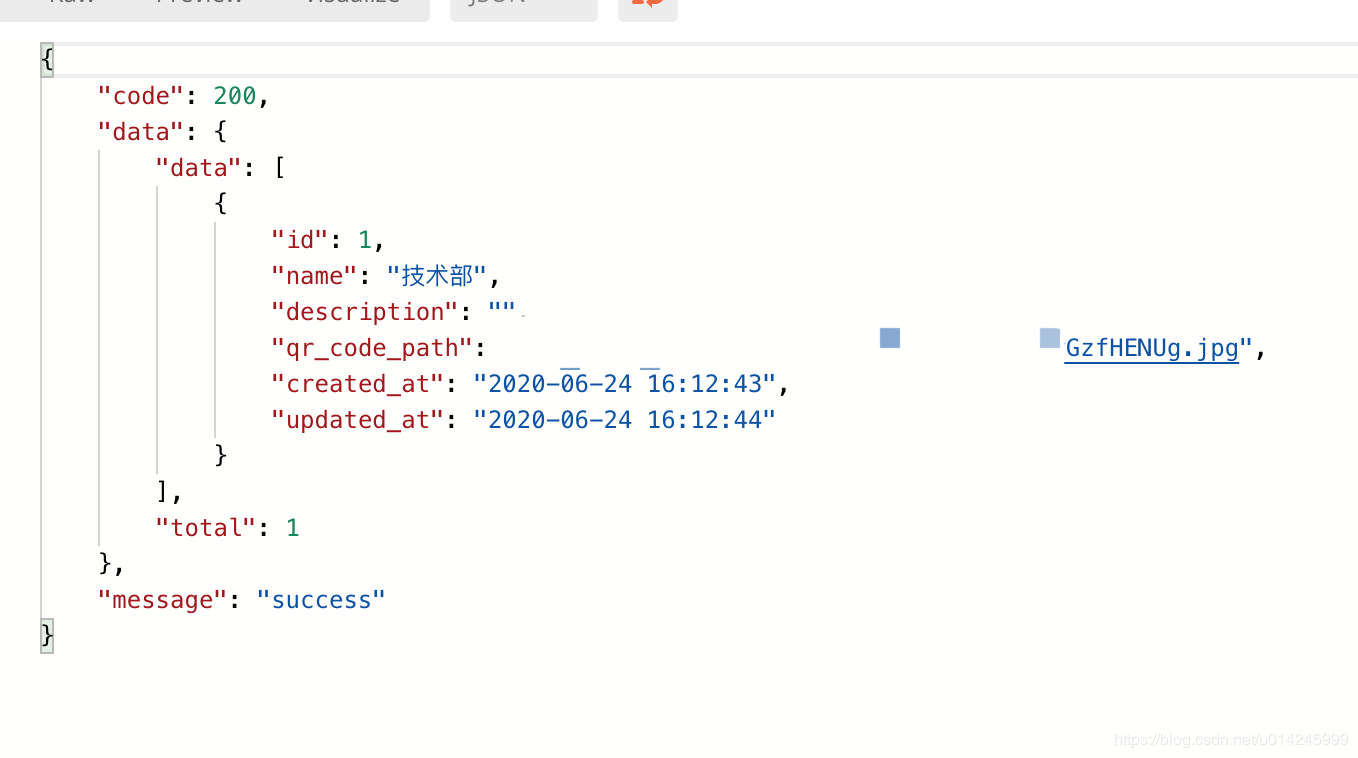Select the timestamp "2020-06-24 16:12:43"

pyautogui.click(x=625, y=384)
